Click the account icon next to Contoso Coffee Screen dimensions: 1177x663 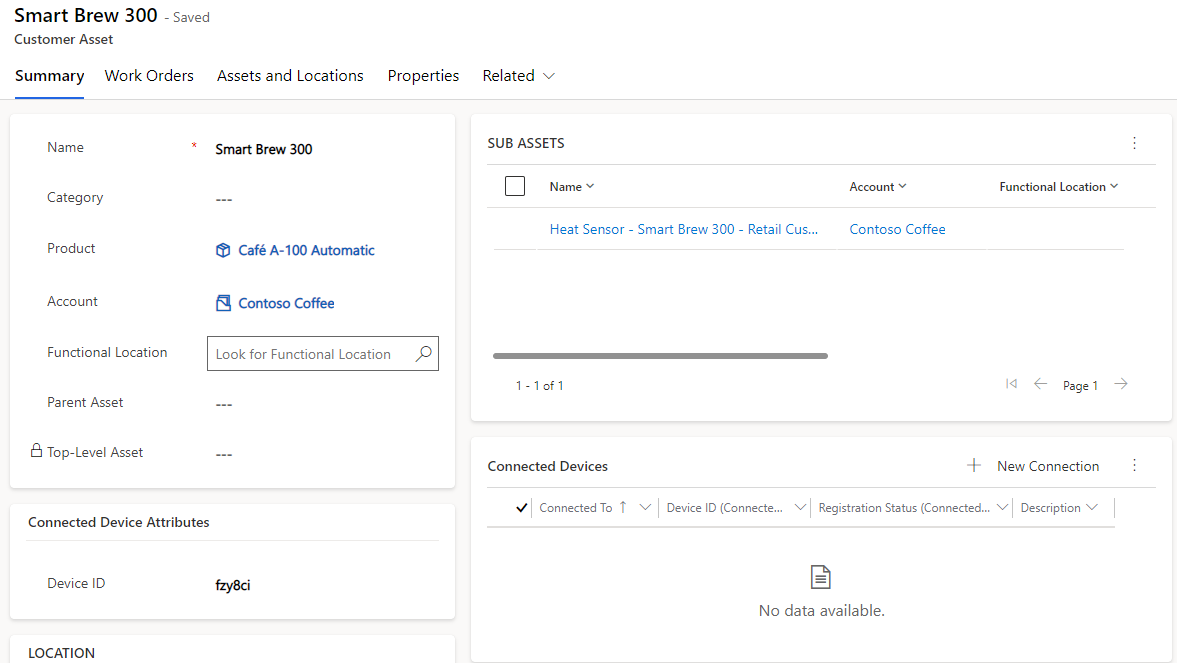pyautogui.click(x=222, y=302)
